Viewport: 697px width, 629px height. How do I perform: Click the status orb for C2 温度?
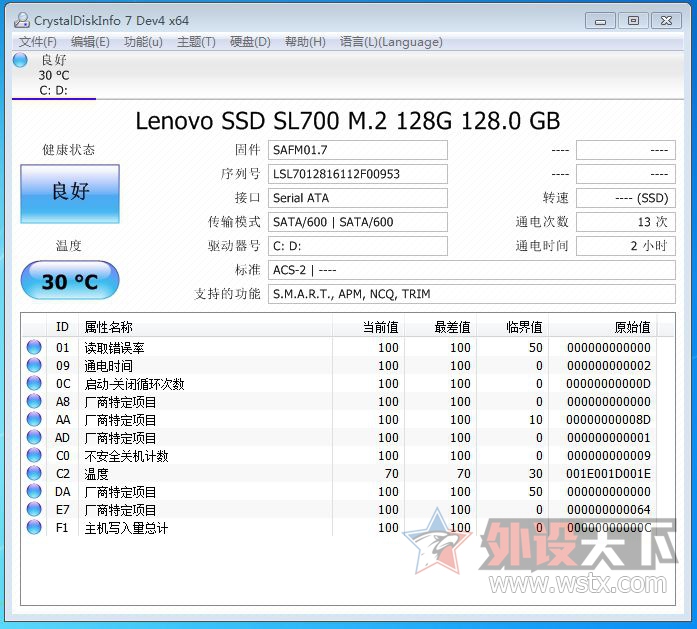(34, 473)
